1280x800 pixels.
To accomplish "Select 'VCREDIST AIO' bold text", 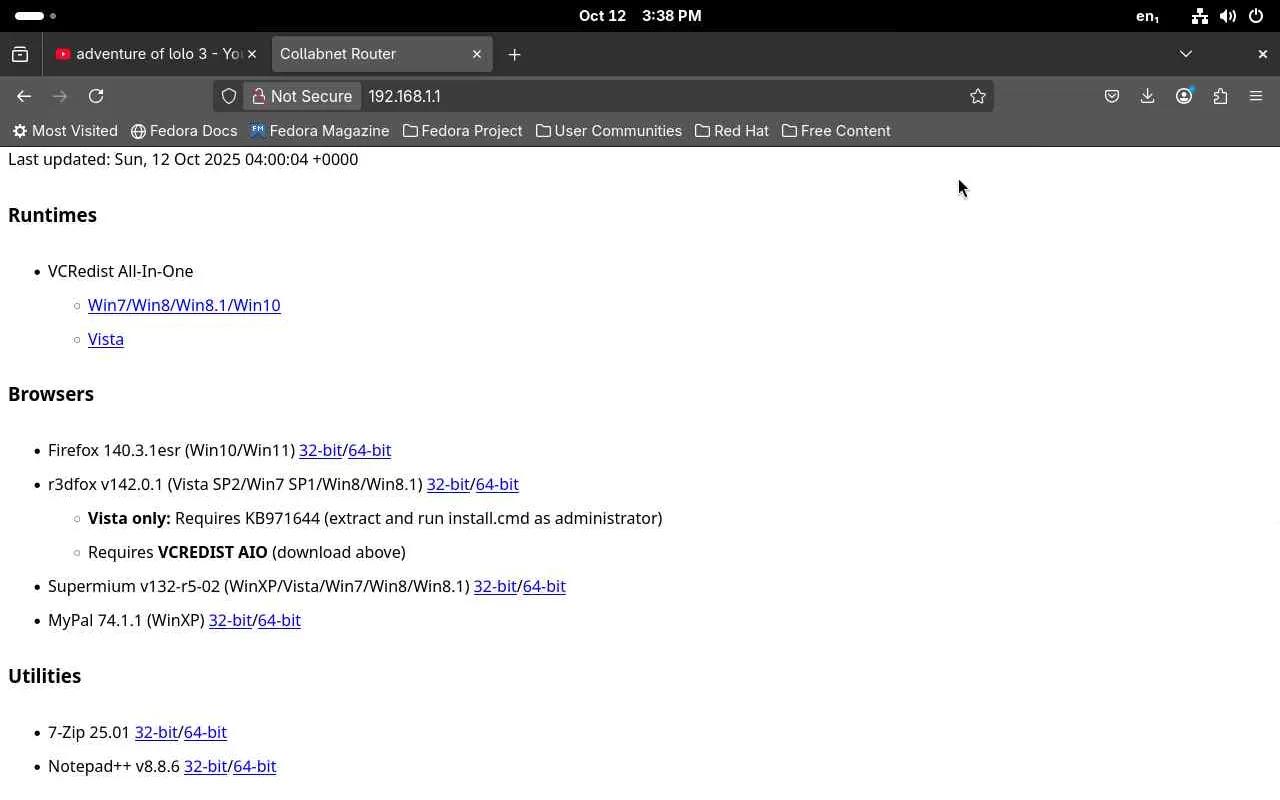I will pyautogui.click(x=213, y=552).
